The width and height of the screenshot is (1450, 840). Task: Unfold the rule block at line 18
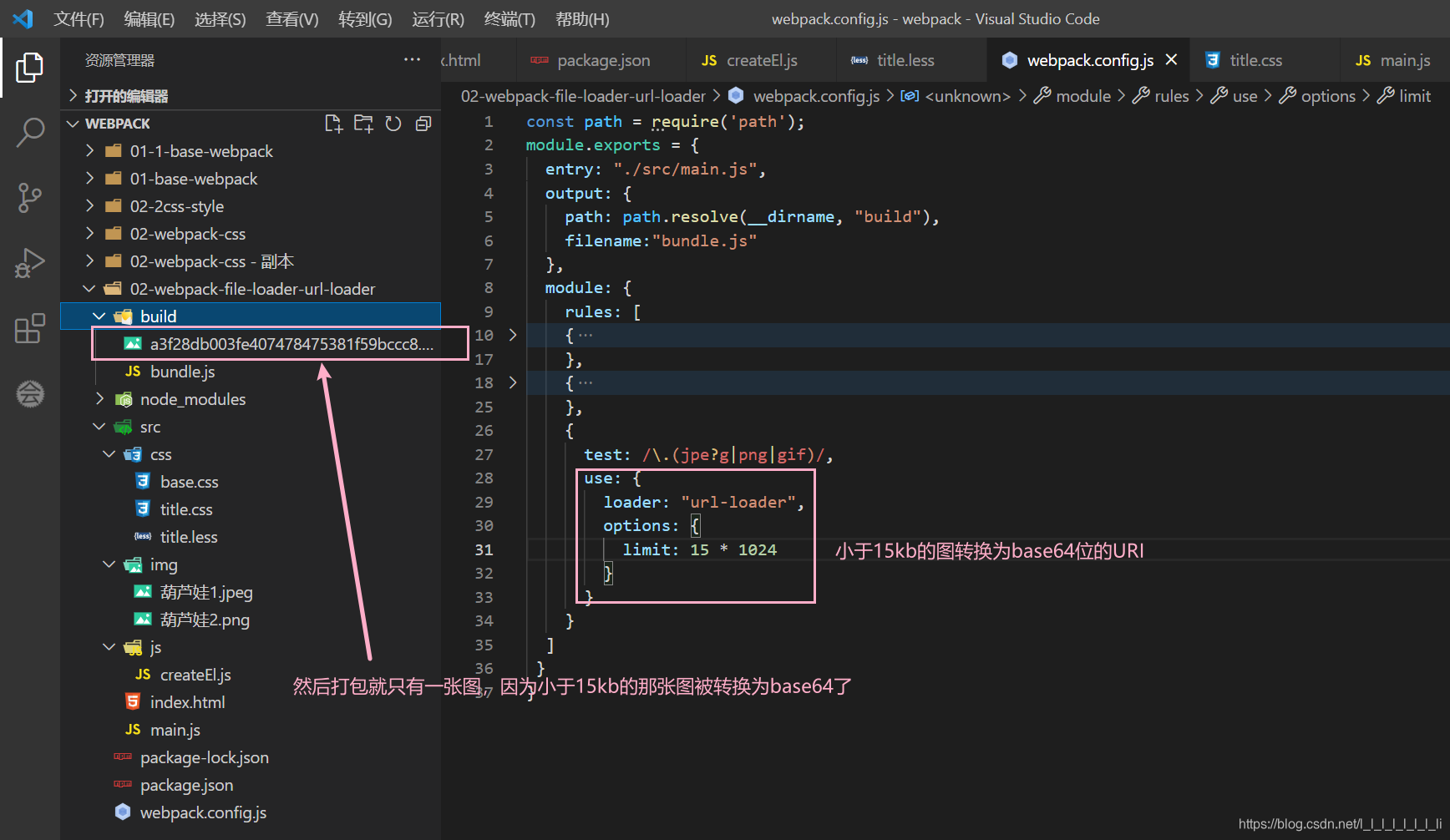[513, 382]
